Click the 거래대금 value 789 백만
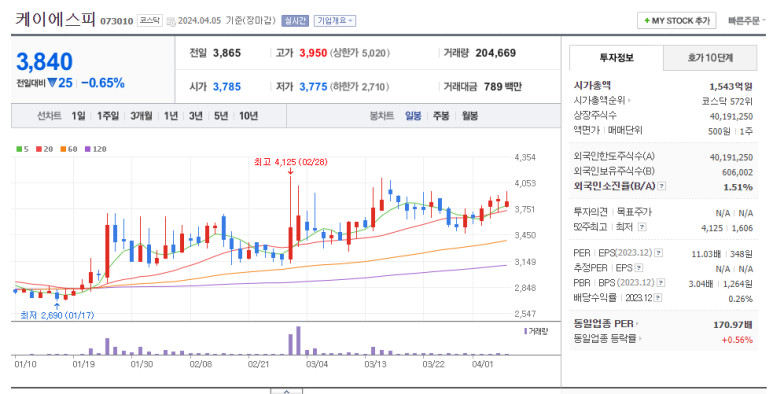Screen dimensions: 773x394 (x=502, y=87)
